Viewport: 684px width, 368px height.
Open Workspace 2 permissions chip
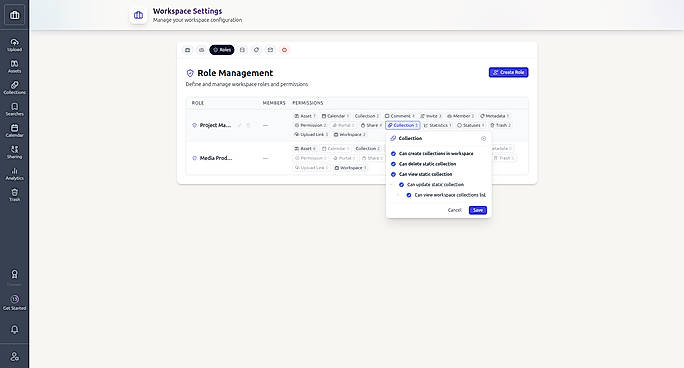(x=350, y=134)
